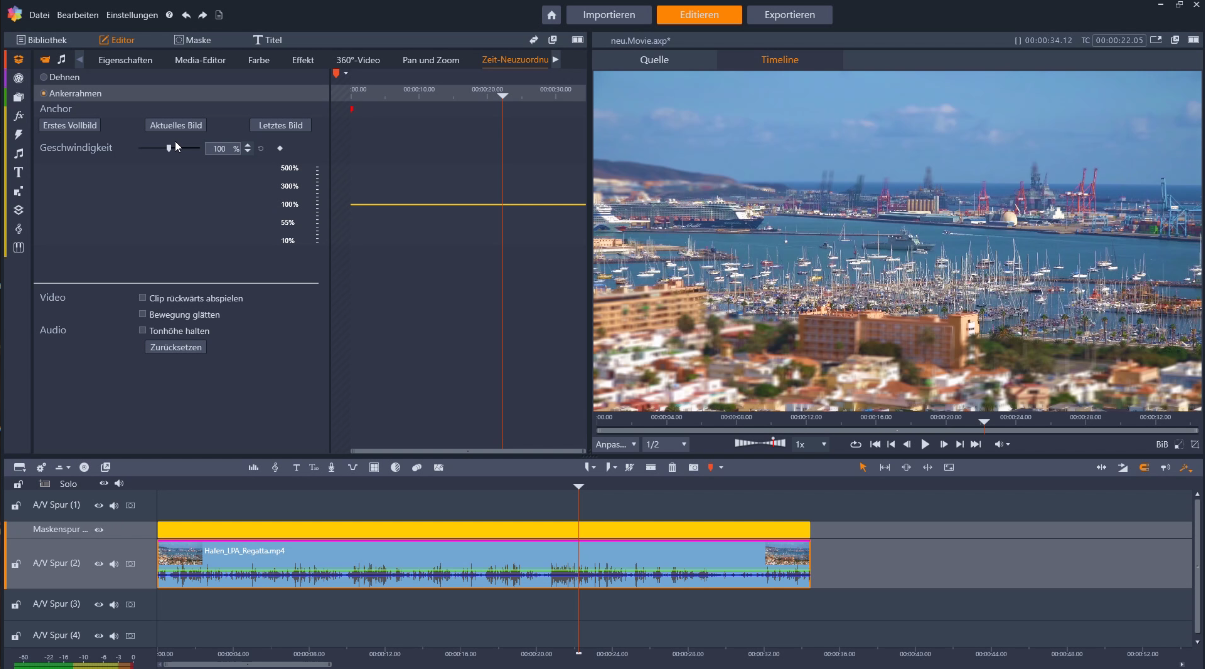1205x669 pixels.
Task: Click the Zurücksetzen button
Action: point(177,346)
